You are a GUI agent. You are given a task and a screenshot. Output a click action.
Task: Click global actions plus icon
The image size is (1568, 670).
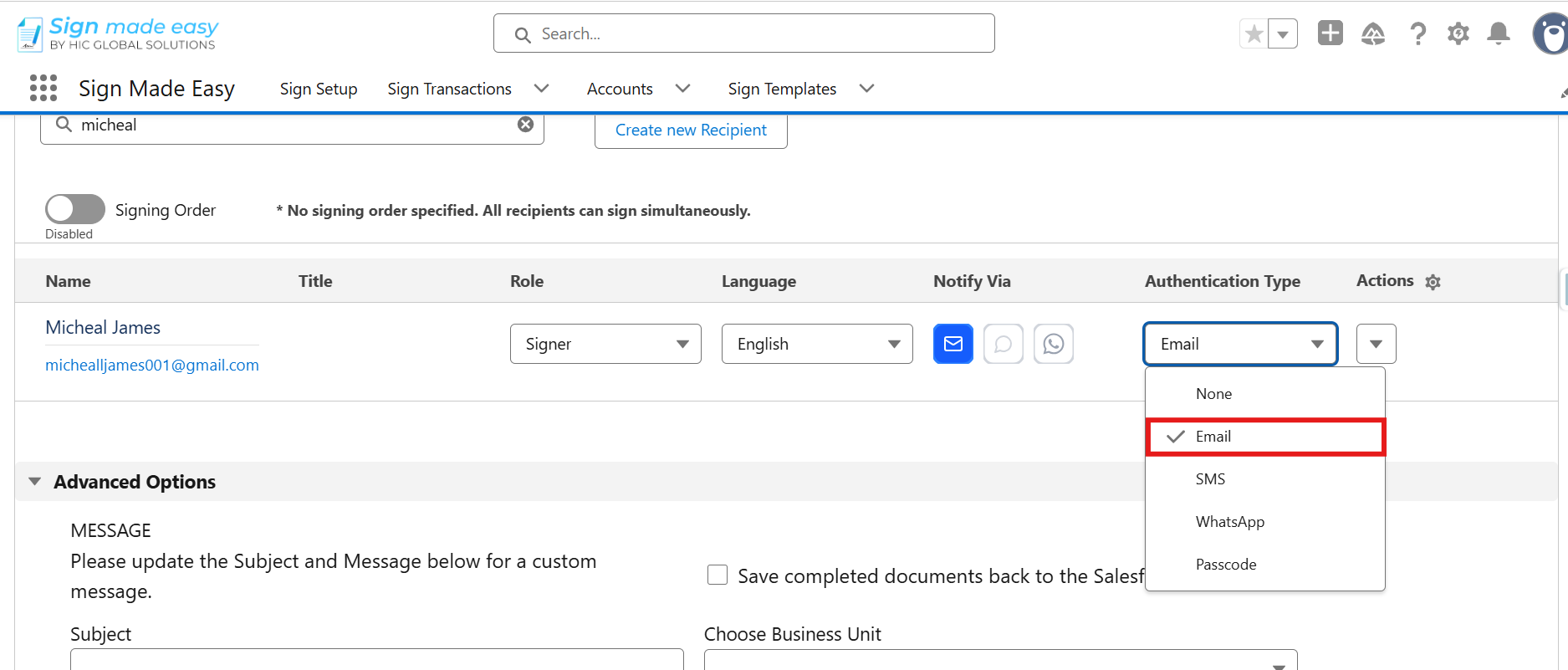click(1330, 33)
